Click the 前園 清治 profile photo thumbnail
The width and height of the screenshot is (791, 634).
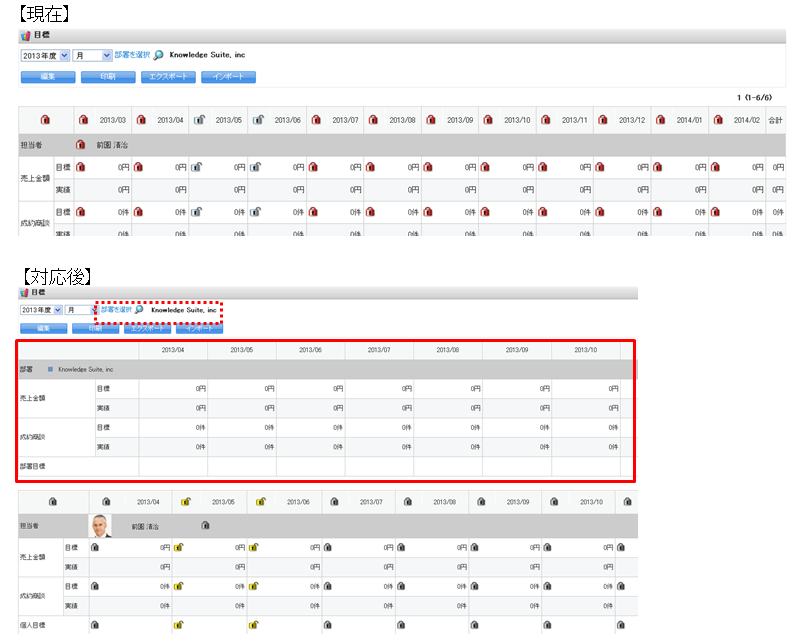(100, 525)
